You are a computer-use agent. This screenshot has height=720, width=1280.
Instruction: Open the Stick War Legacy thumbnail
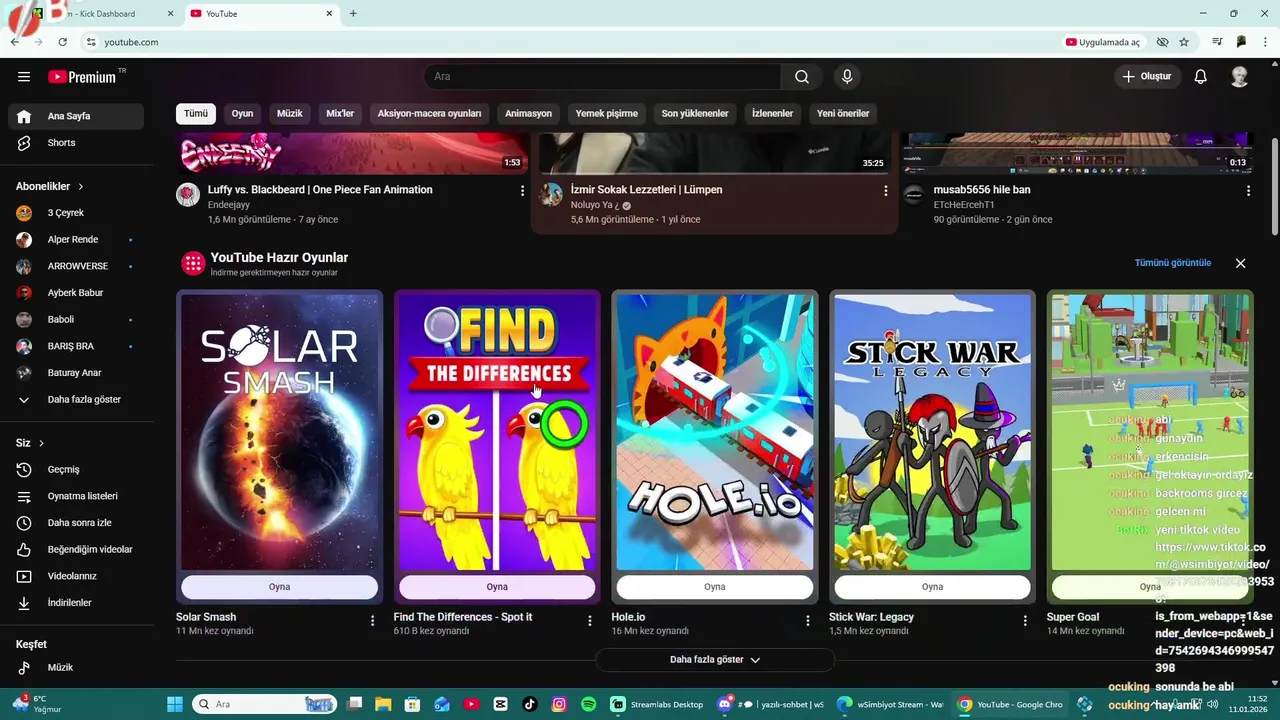pyautogui.click(x=932, y=432)
